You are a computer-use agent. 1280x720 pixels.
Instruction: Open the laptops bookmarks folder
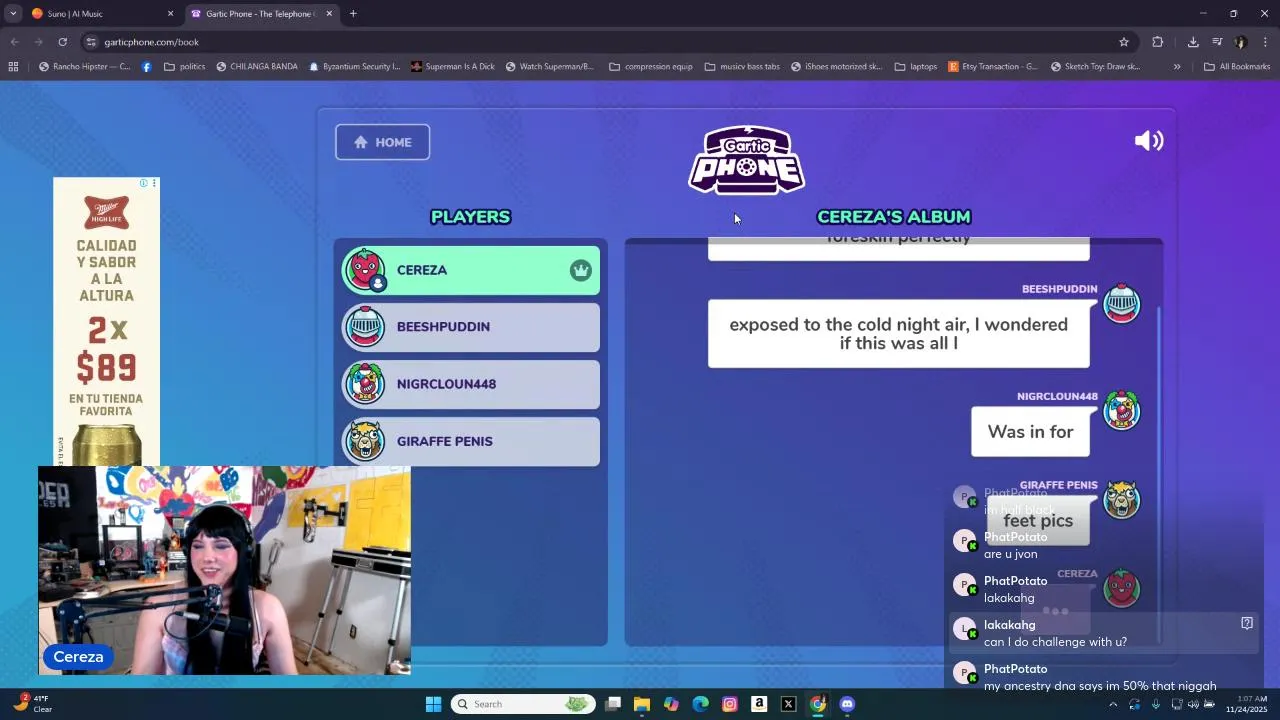pos(916,67)
